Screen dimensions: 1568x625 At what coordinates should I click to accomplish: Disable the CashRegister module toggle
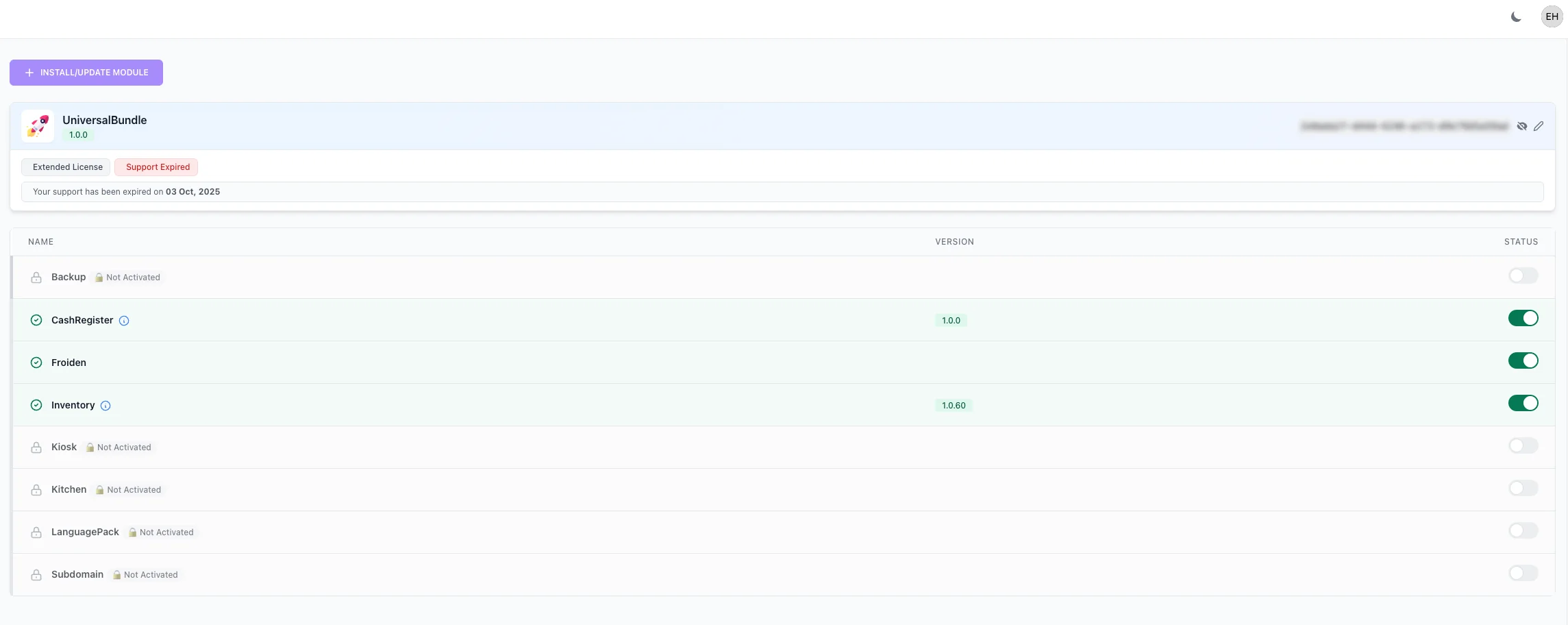[1523, 318]
